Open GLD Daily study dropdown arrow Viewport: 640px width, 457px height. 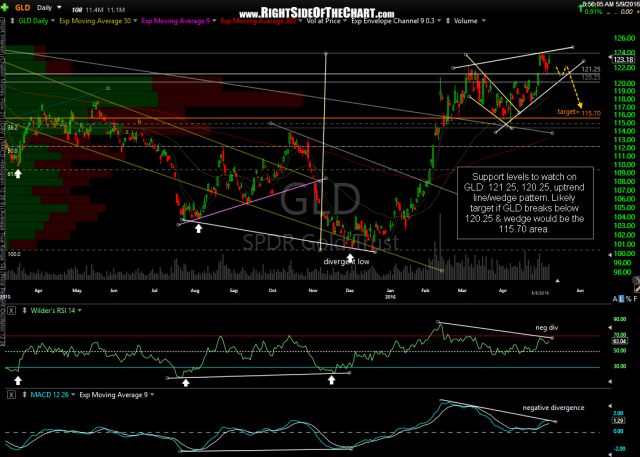(x=52, y=21)
